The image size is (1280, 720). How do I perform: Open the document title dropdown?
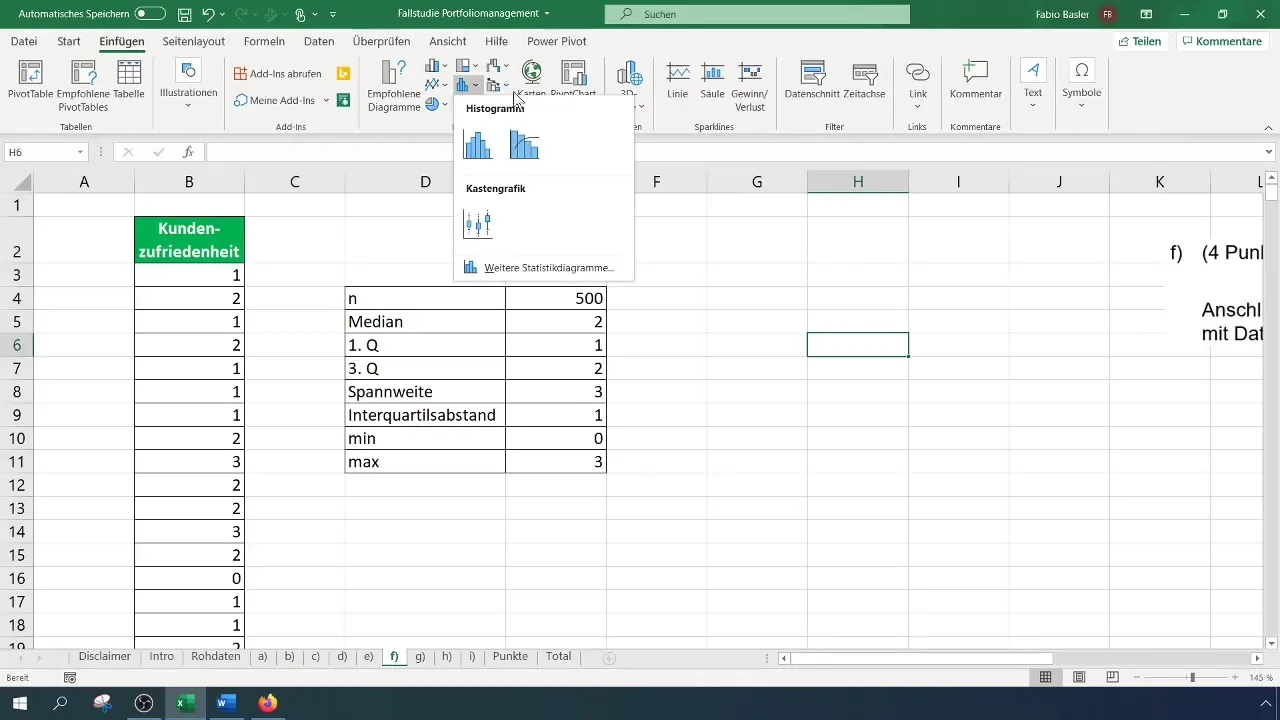(x=546, y=14)
